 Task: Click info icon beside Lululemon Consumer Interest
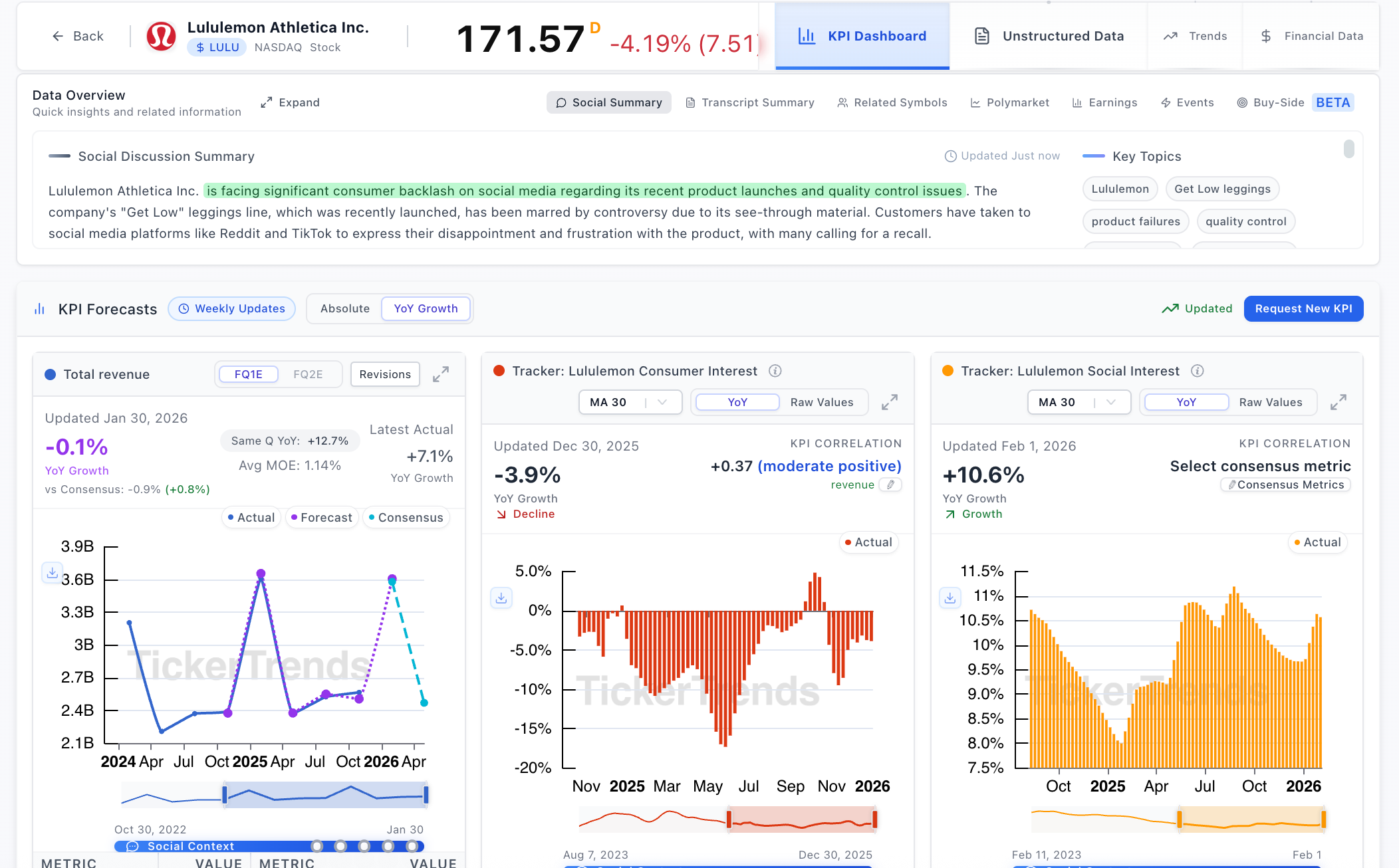click(x=775, y=371)
